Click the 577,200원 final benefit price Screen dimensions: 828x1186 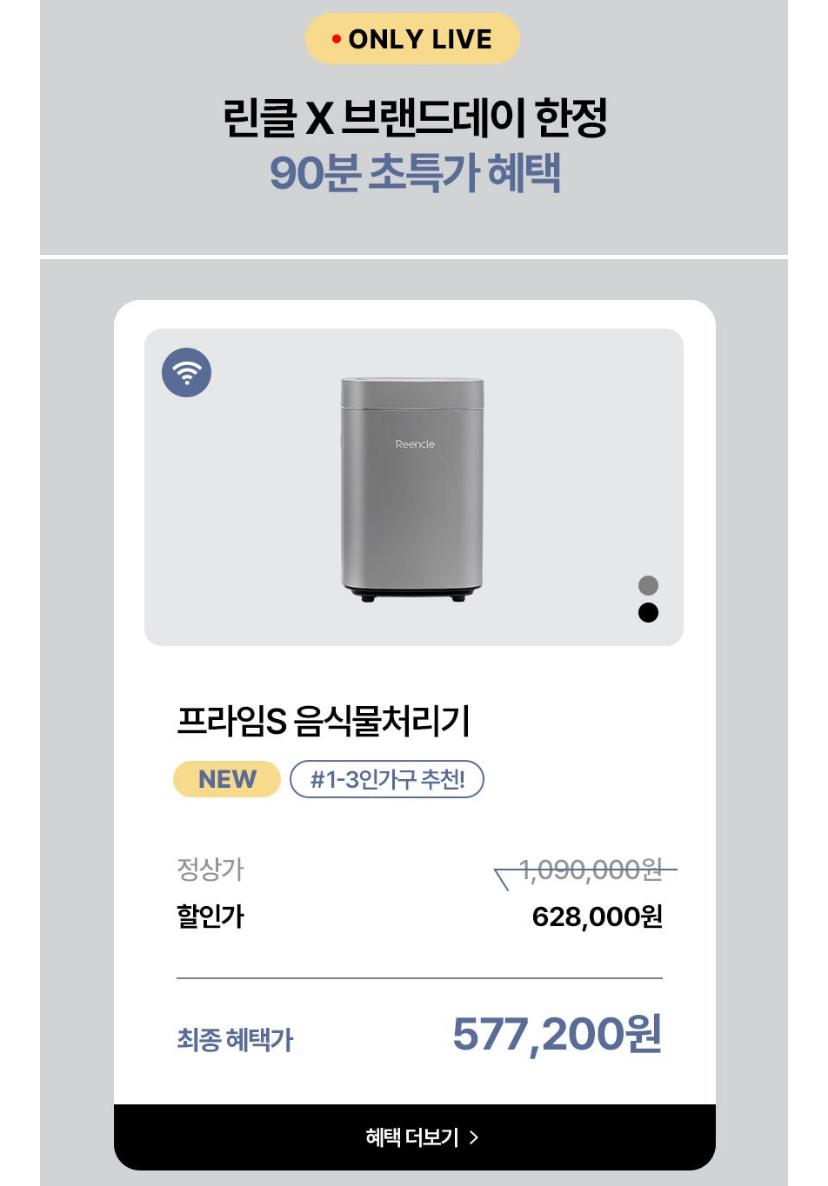coord(557,1034)
